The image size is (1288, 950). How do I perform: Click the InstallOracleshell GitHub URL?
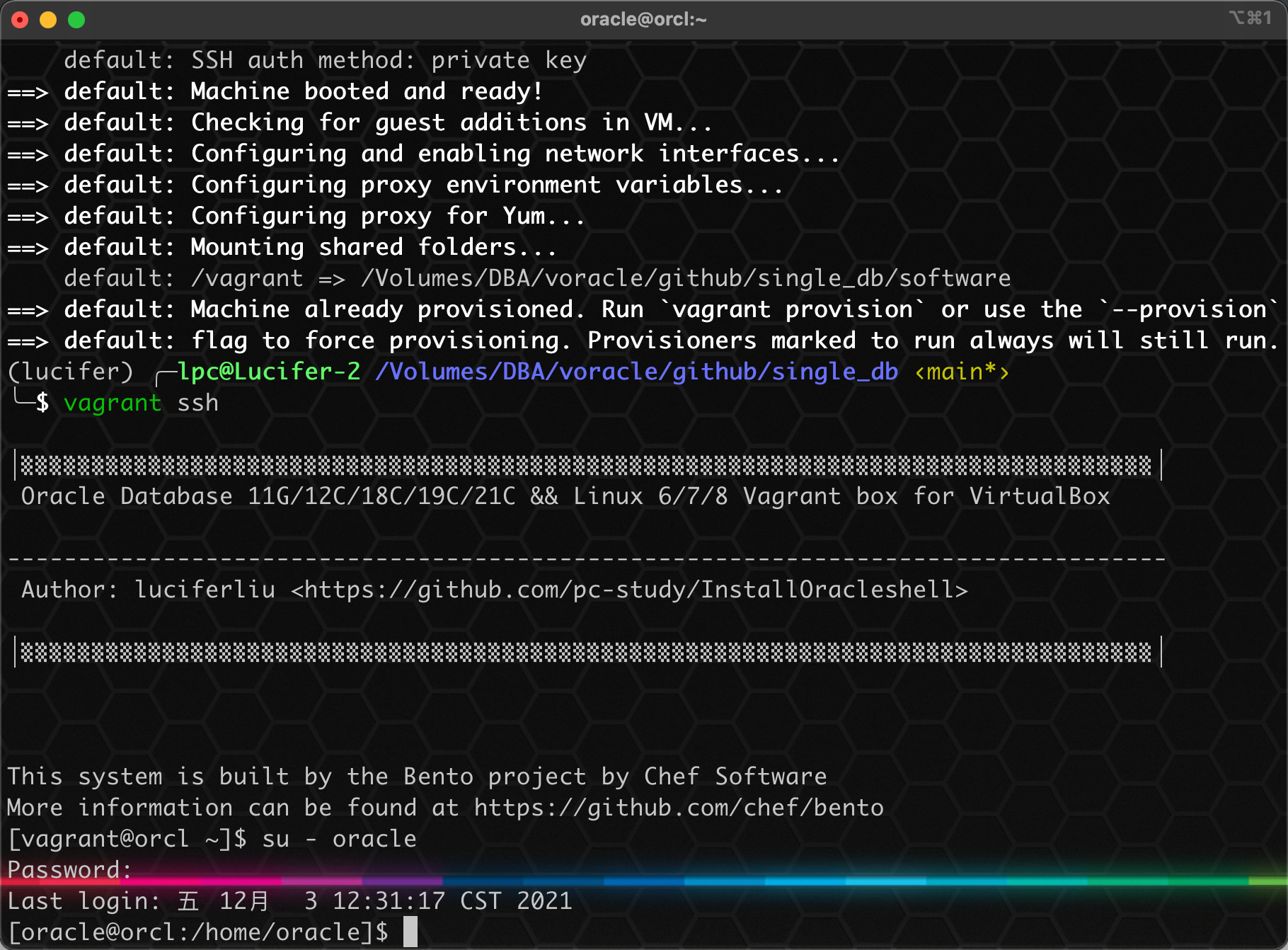pos(629,590)
